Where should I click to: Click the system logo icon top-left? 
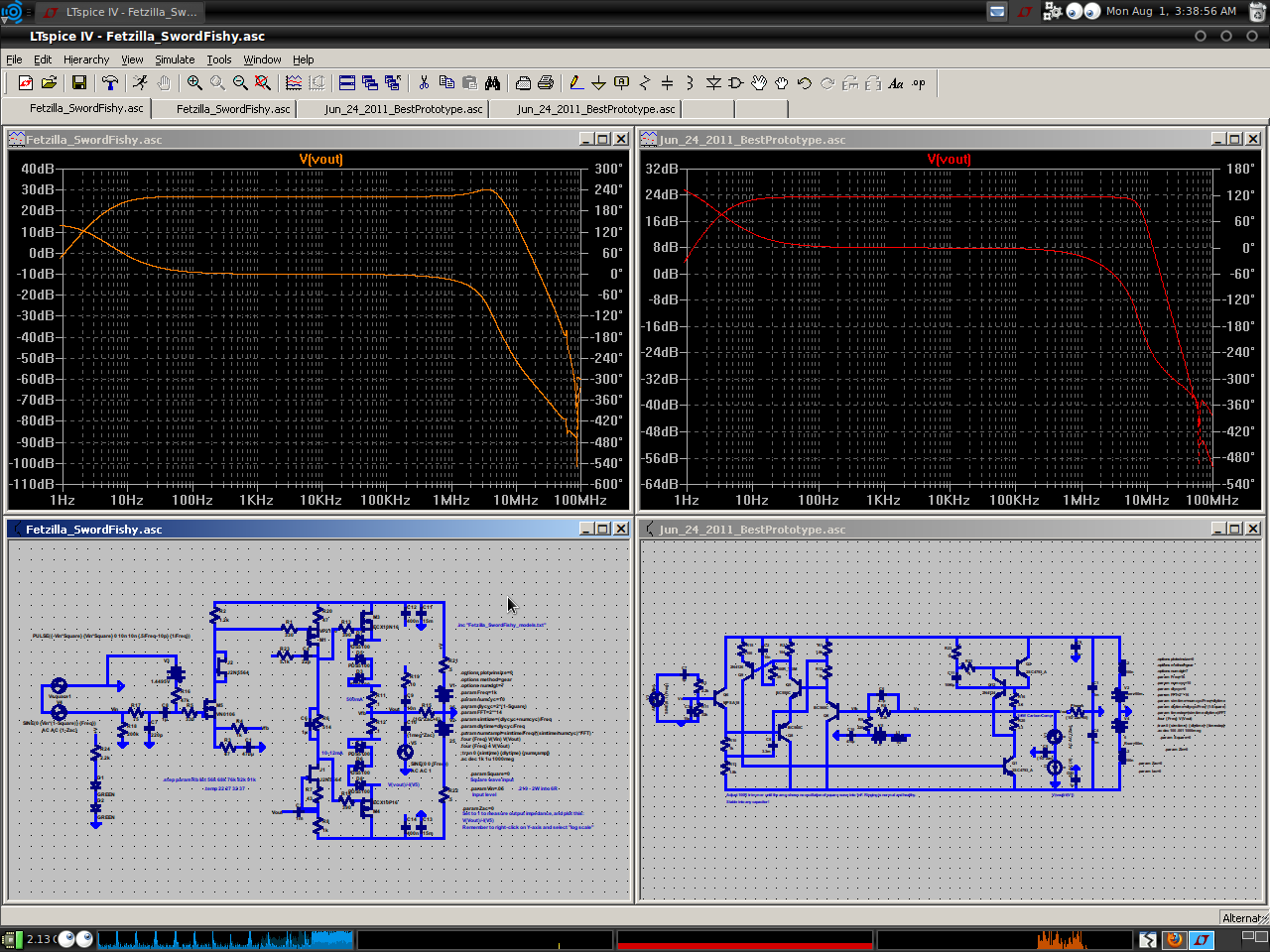(12, 12)
